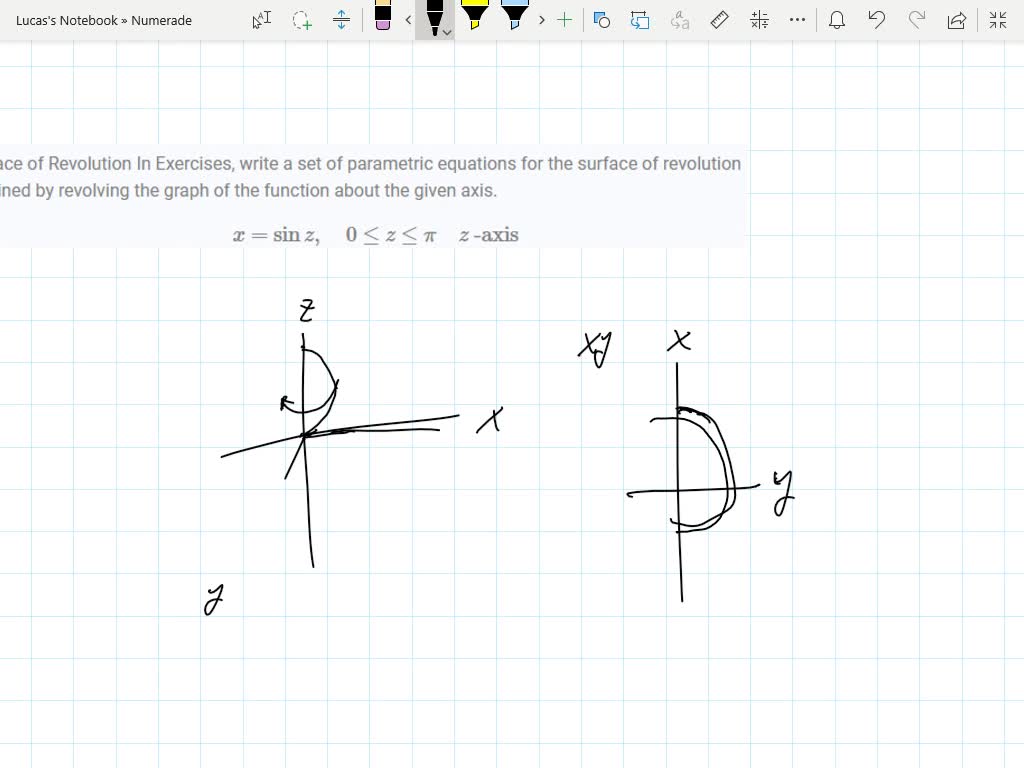Select the Lasso selection tool
The height and width of the screenshot is (768, 1024).
pos(300,20)
